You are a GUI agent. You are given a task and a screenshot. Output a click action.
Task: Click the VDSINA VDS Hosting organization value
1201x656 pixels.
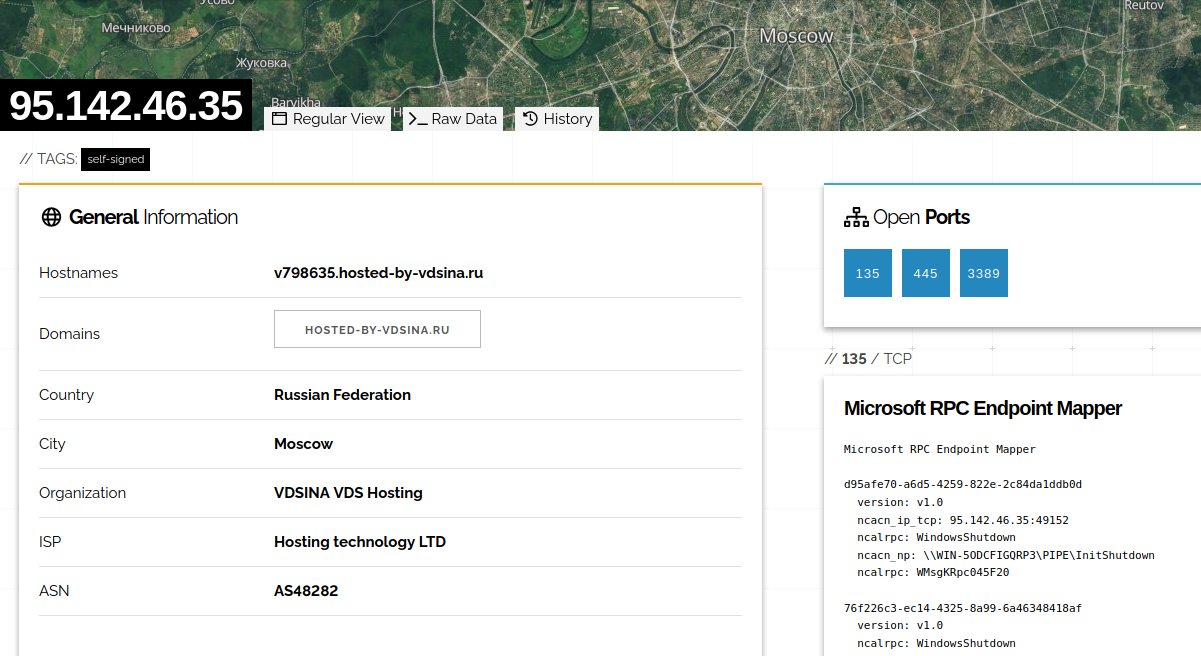[348, 493]
